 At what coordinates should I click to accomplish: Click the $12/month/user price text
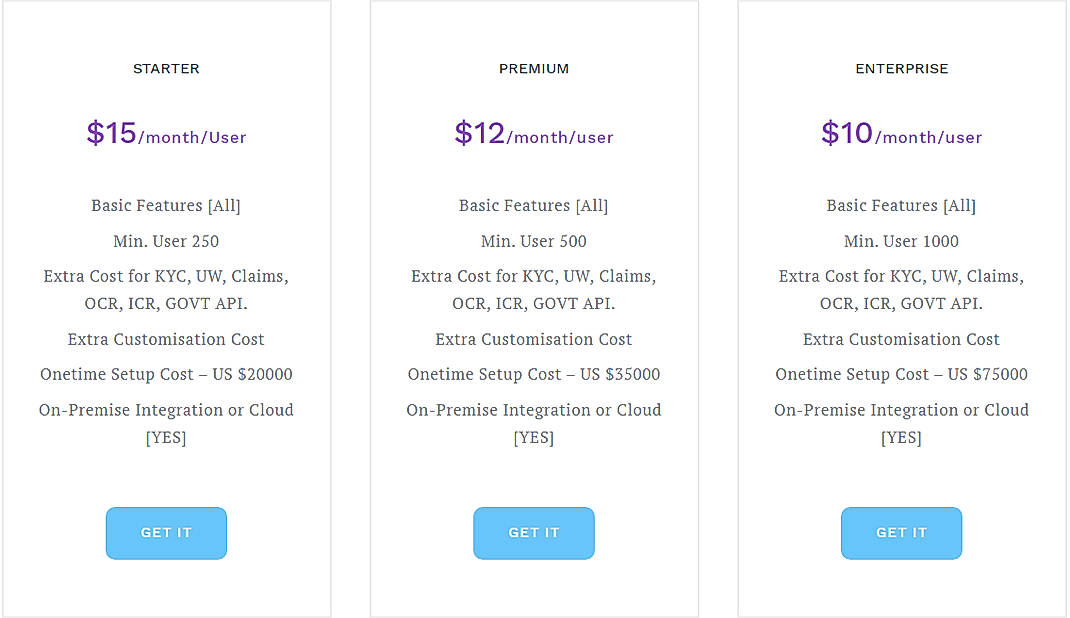click(534, 133)
